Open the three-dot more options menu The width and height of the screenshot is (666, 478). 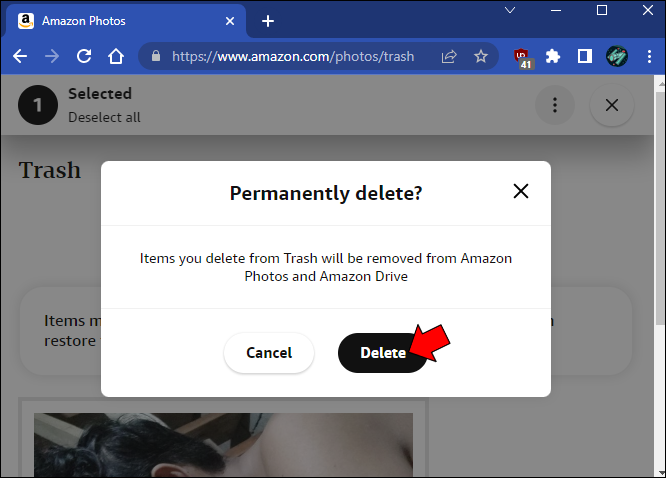pyautogui.click(x=554, y=105)
